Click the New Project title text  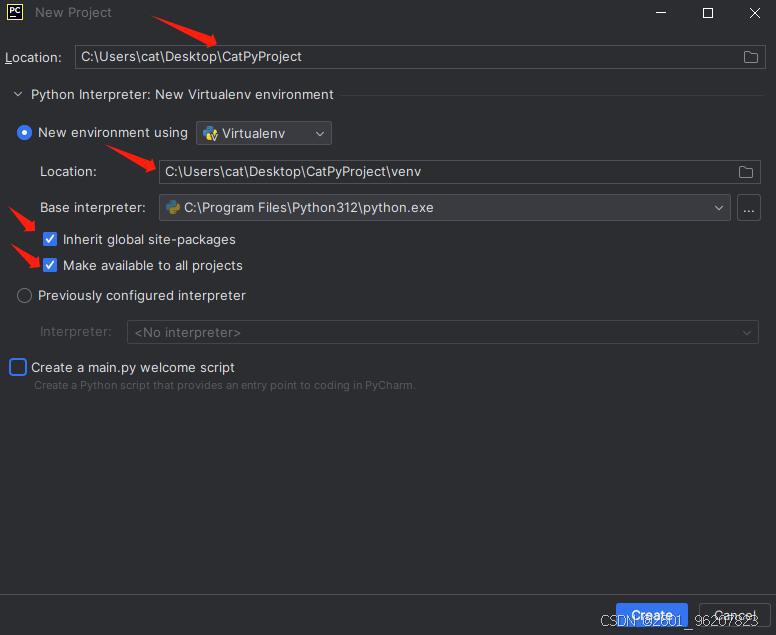(x=73, y=12)
